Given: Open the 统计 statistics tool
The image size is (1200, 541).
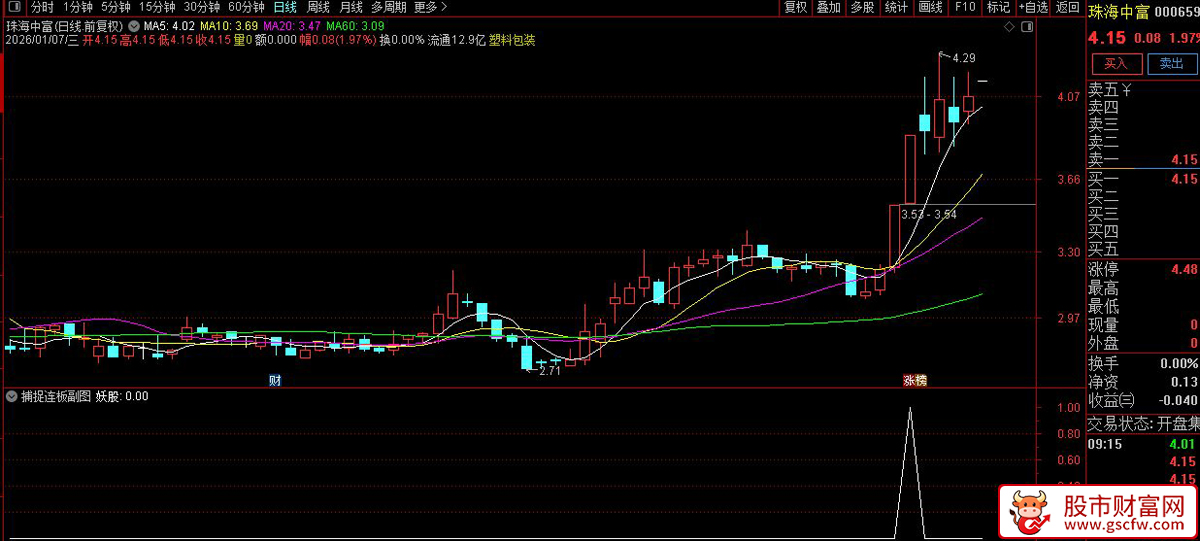Looking at the screenshot, I should (896, 7).
